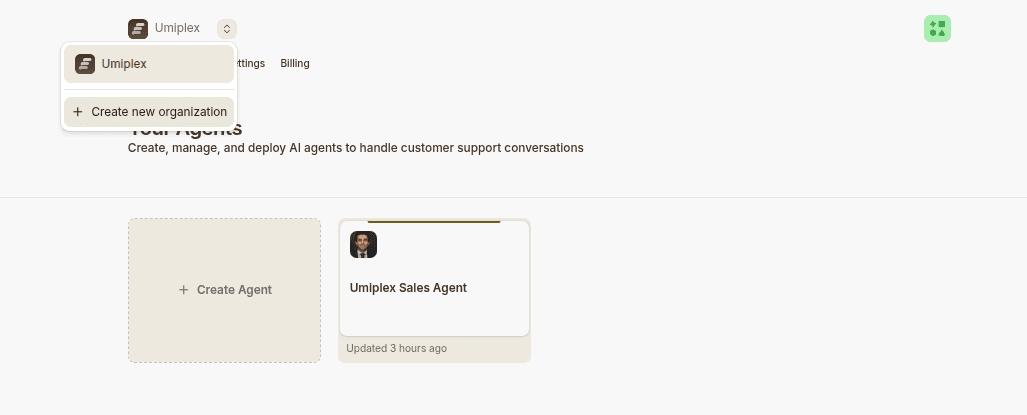Click the Umiplex logo in the header

coord(138,29)
